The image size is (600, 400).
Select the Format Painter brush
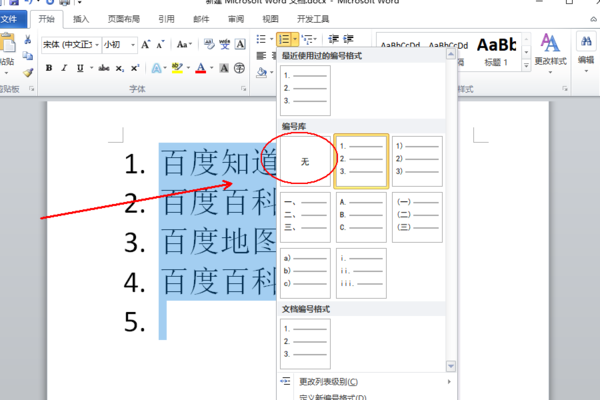(x=28, y=72)
